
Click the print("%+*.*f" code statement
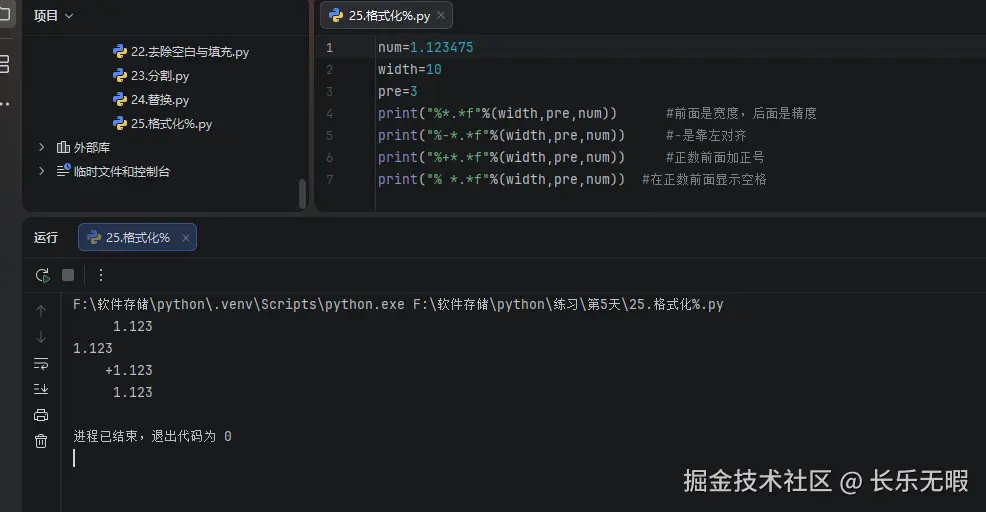[501, 157]
